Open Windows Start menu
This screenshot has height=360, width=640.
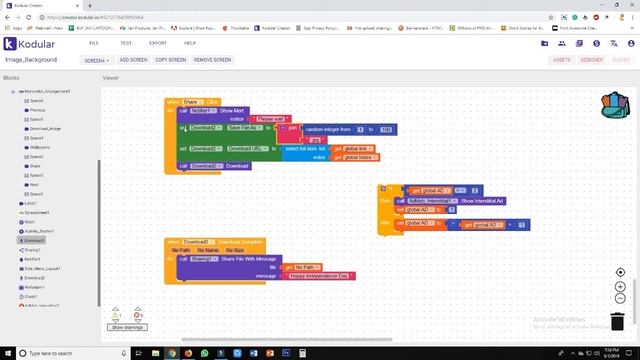click(8, 353)
